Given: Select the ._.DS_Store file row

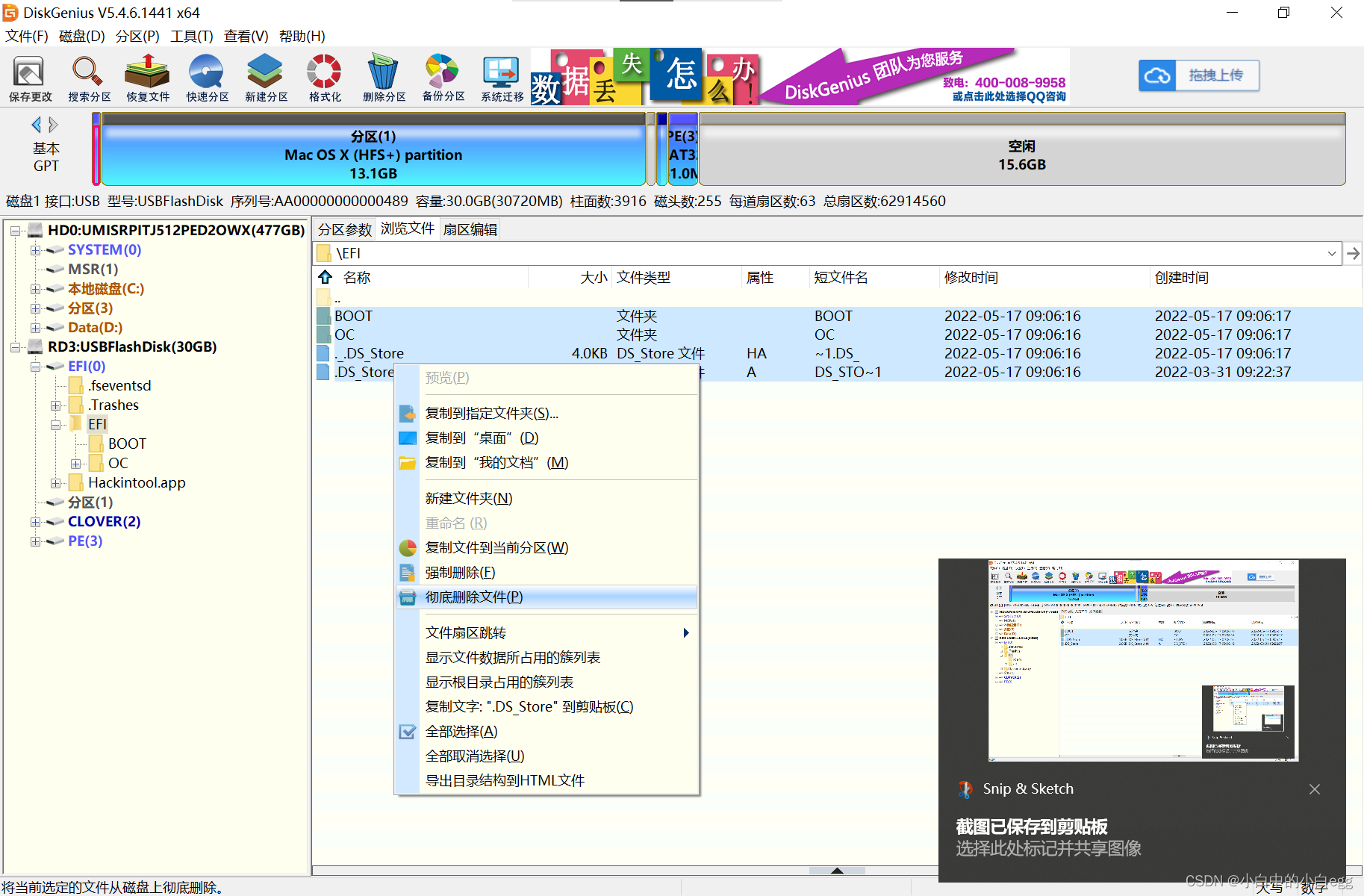Looking at the screenshot, I should [x=836, y=353].
